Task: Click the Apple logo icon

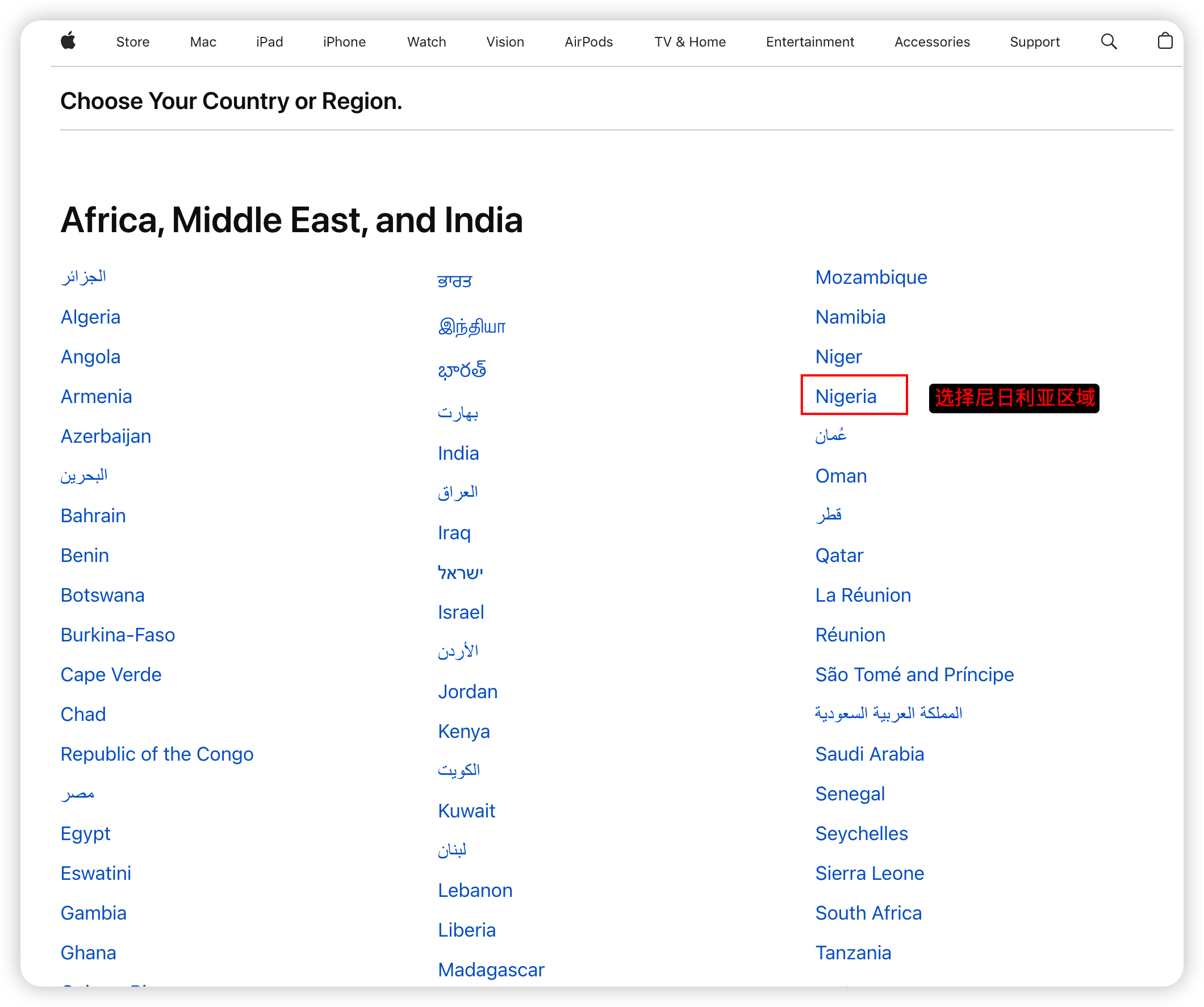Action: pos(68,41)
